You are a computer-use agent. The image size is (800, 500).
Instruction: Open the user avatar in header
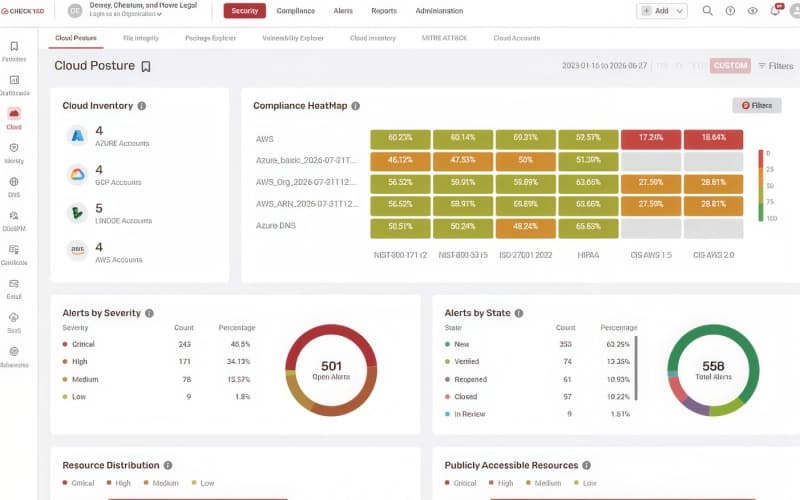coord(795,11)
